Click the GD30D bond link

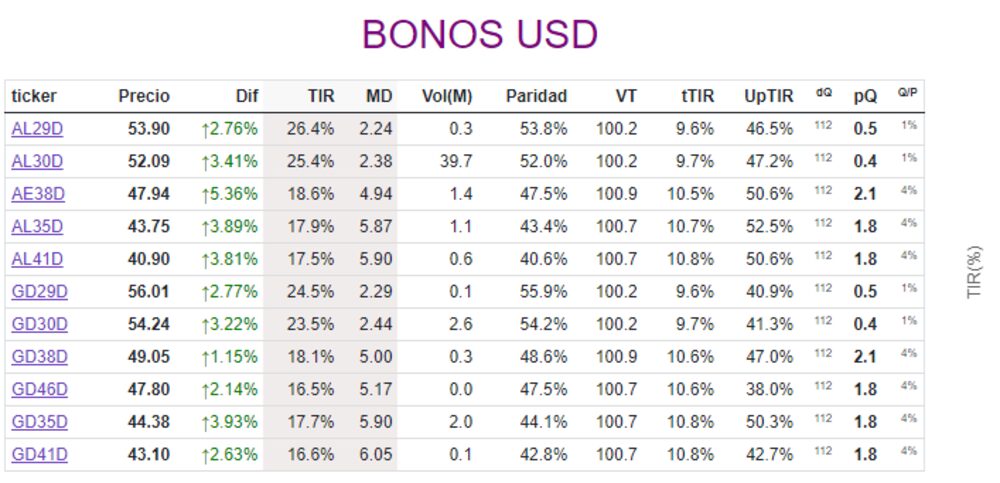(x=39, y=324)
